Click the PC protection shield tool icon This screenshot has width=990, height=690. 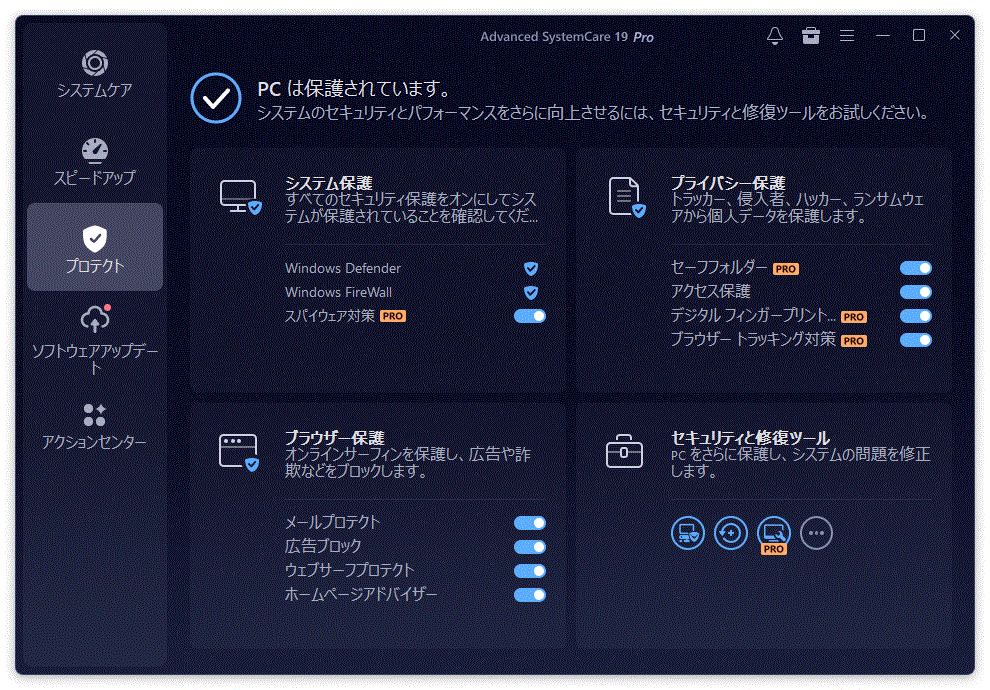click(688, 533)
